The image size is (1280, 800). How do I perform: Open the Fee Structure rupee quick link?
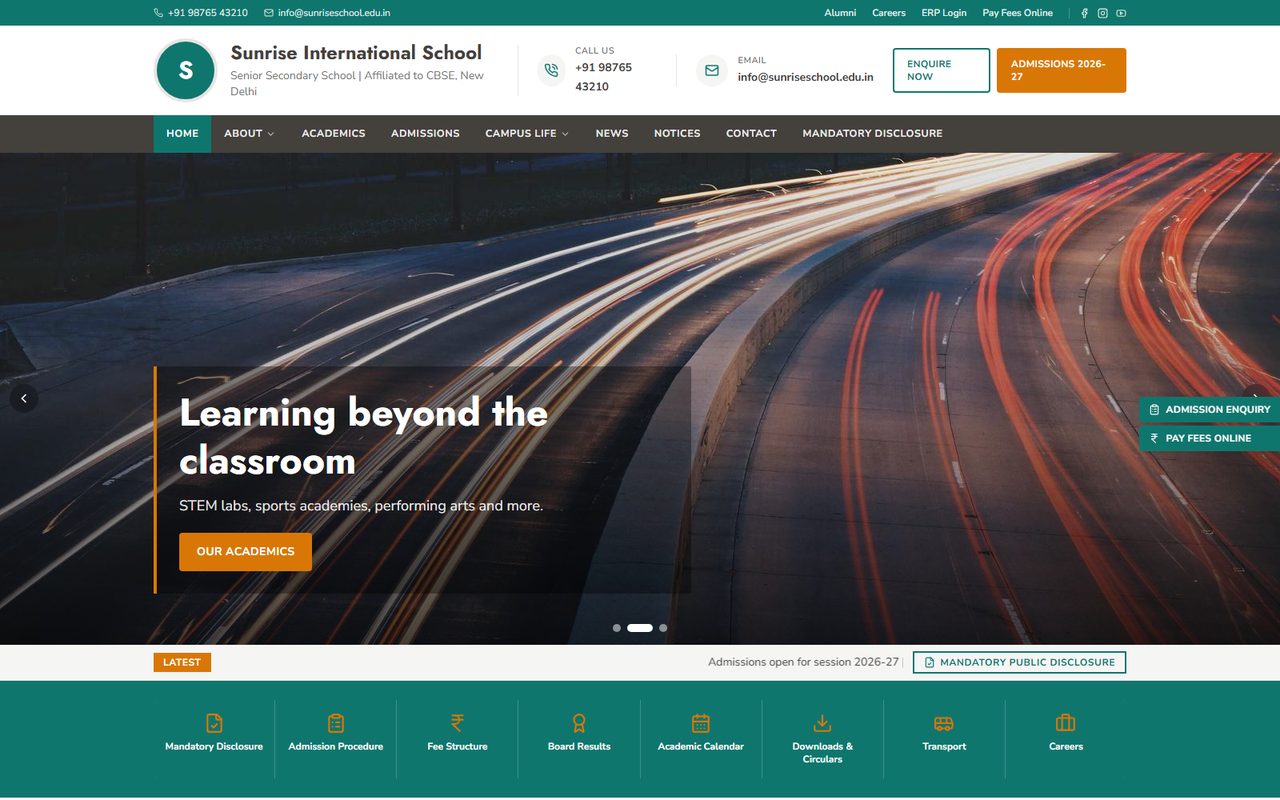(x=457, y=738)
